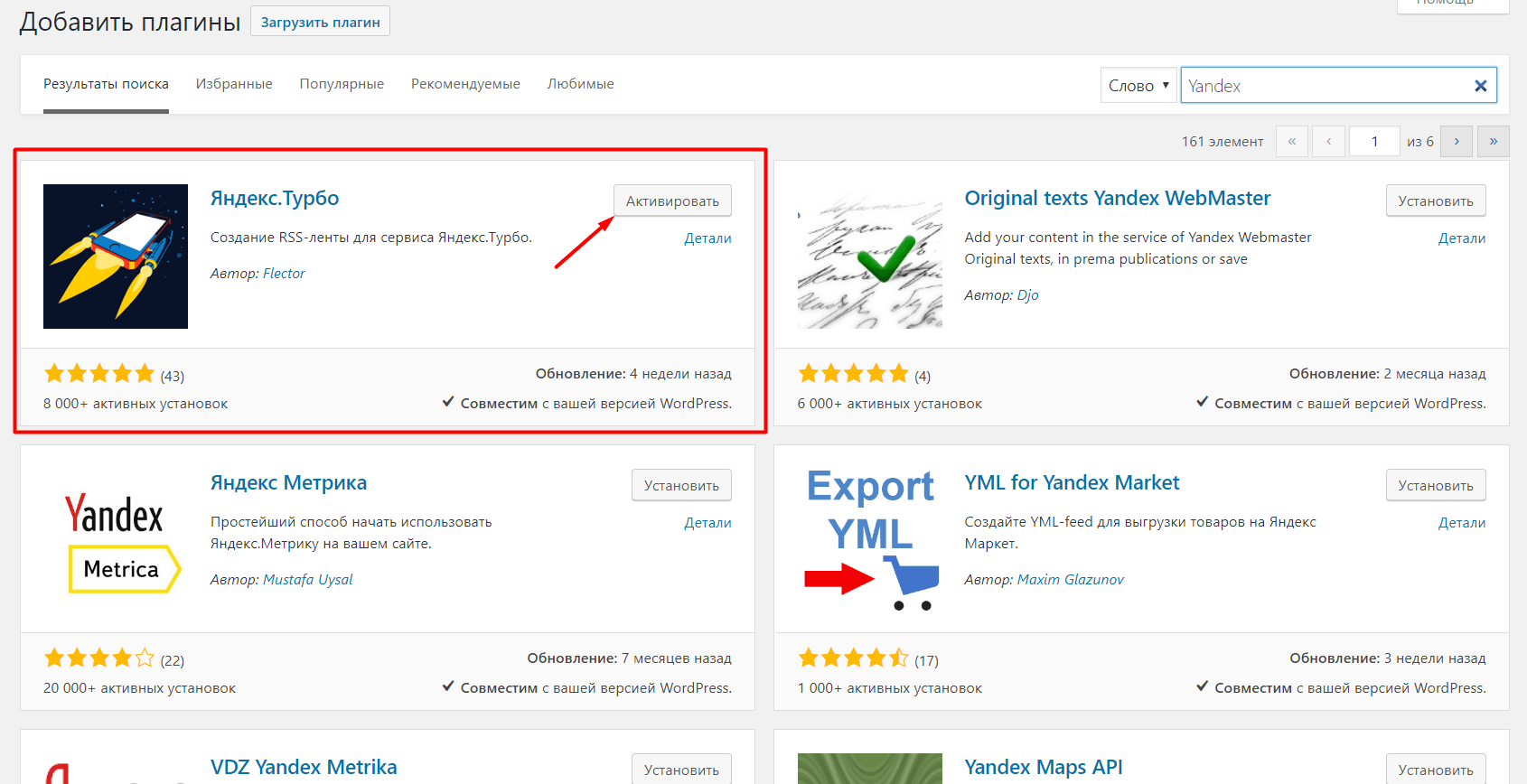Image resolution: width=1527 pixels, height=784 pixels.
Task: Open the Яндекс Метрика plugin title
Action: (288, 482)
